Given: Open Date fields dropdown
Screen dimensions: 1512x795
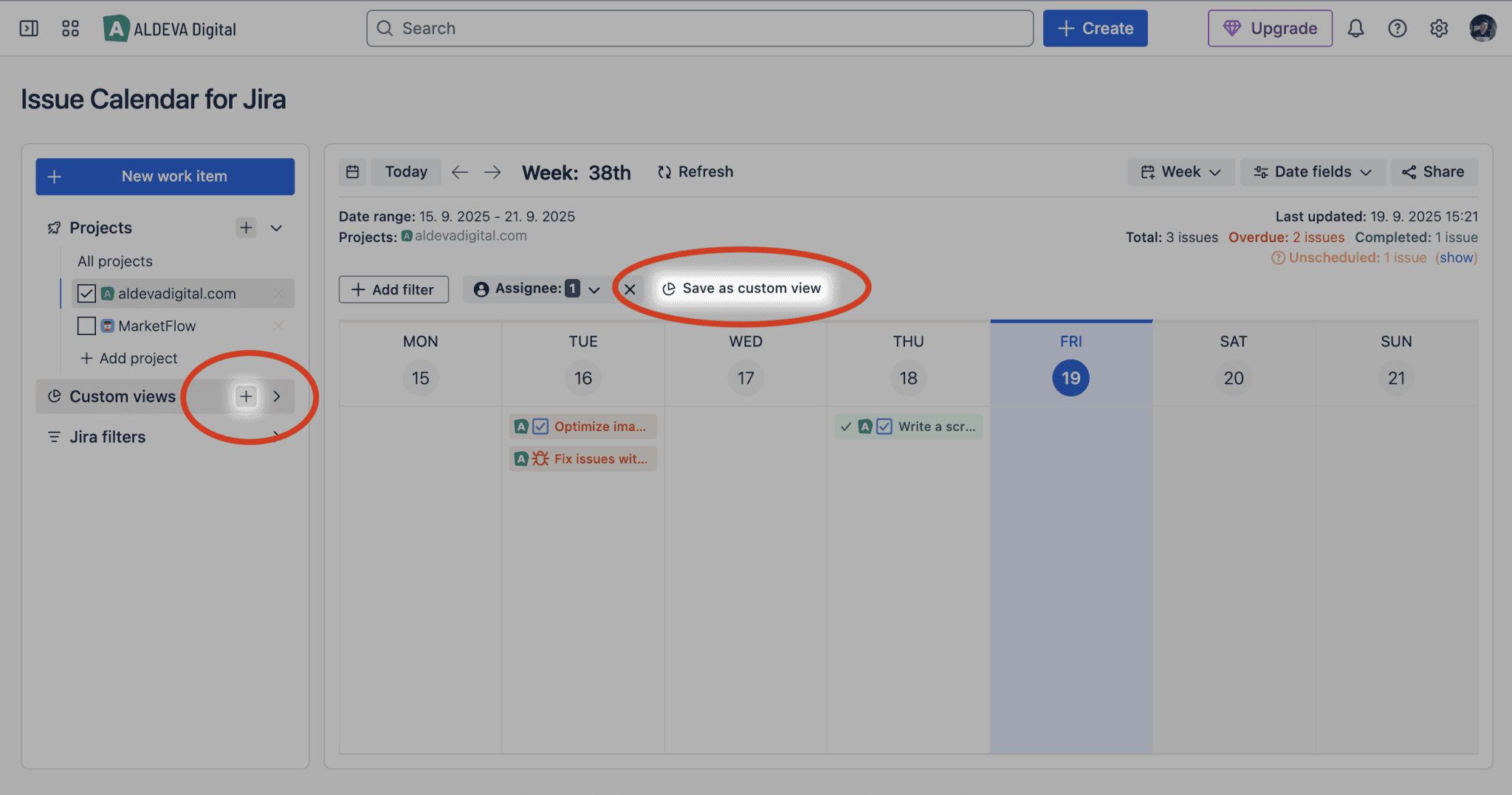Looking at the screenshot, I should pos(1313,172).
